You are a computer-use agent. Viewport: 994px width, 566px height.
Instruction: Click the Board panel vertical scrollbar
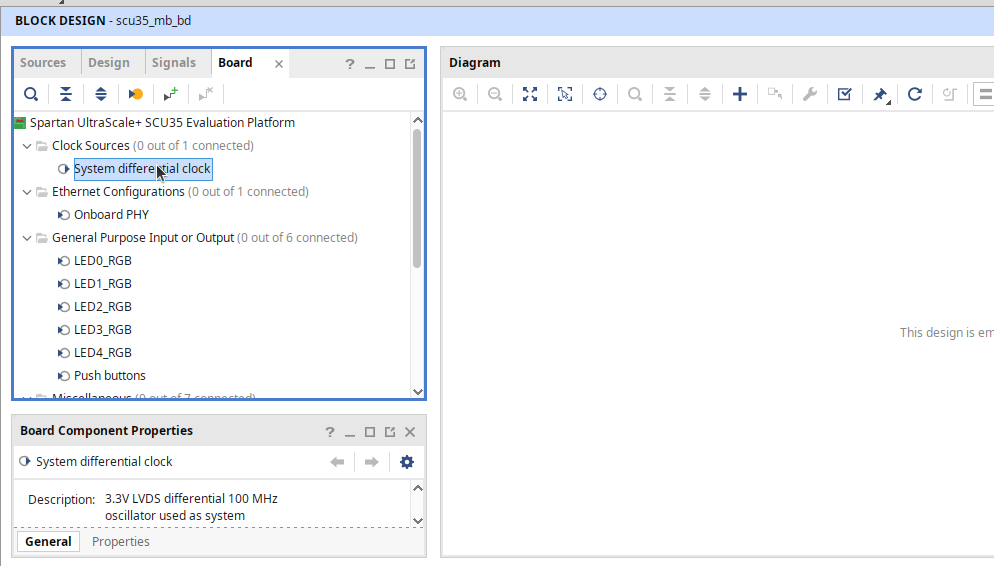(417, 200)
